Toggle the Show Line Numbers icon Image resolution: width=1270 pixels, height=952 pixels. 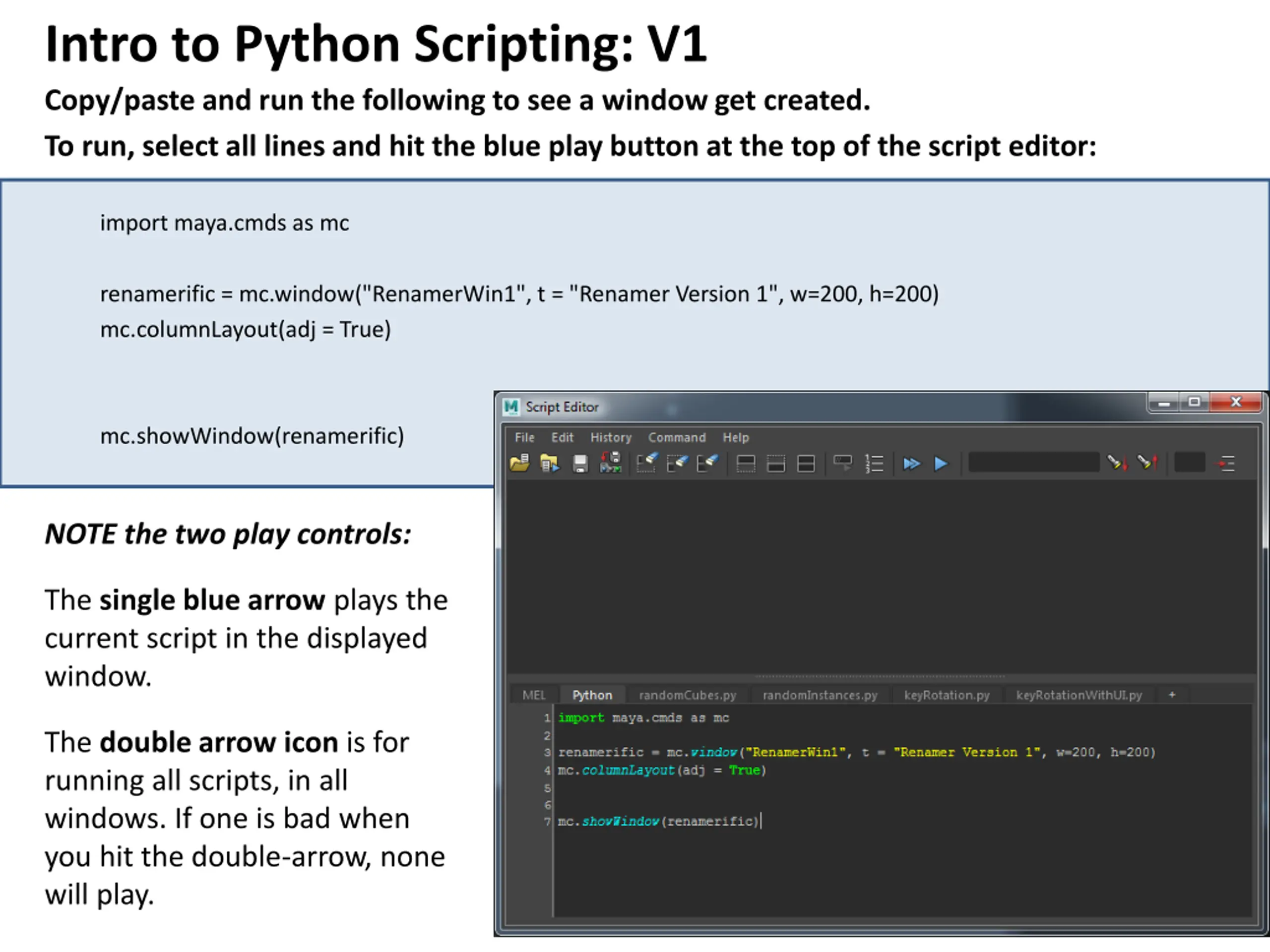click(x=874, y=464)
